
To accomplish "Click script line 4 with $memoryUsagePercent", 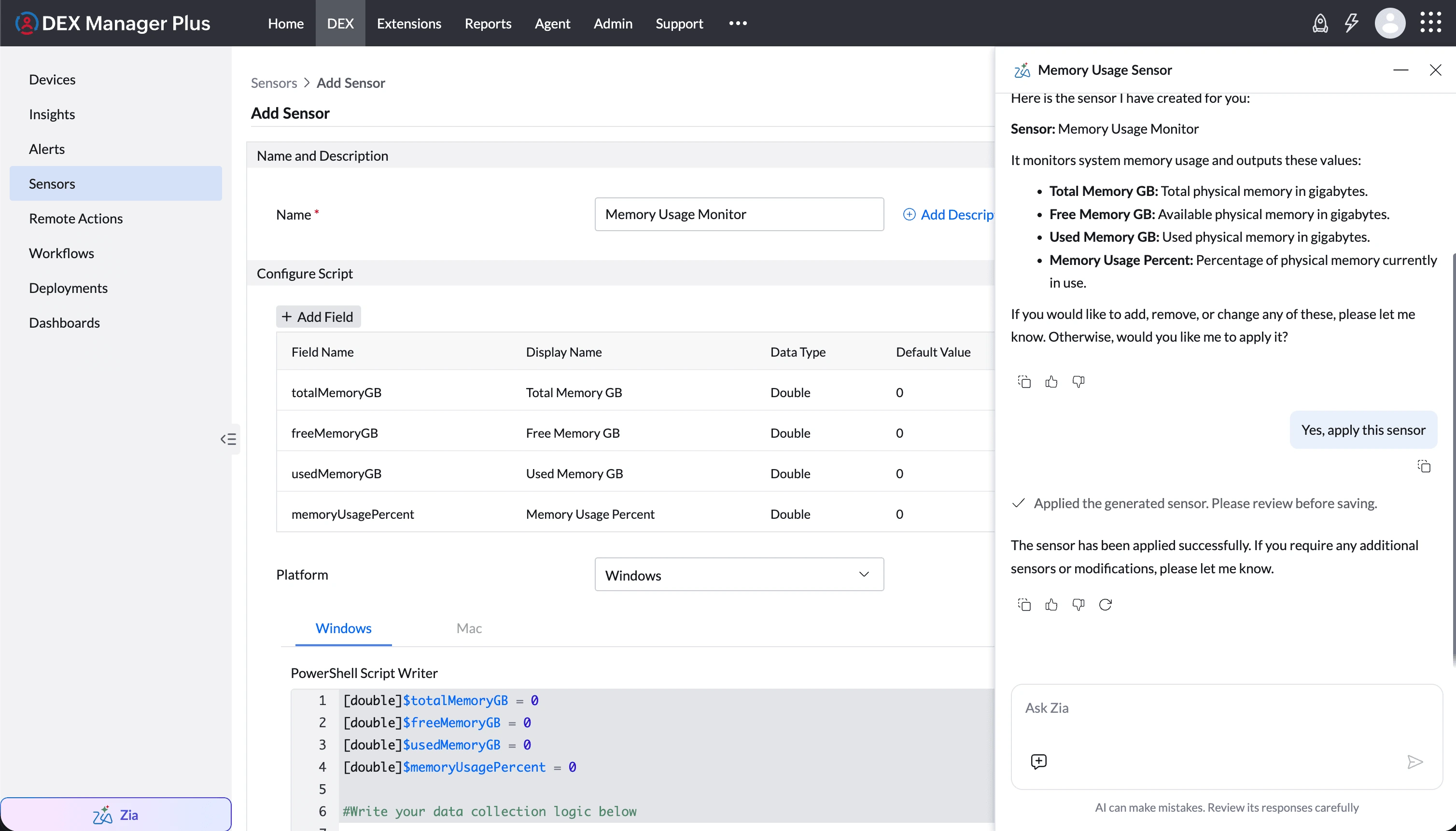I will (x=460, y=767).
